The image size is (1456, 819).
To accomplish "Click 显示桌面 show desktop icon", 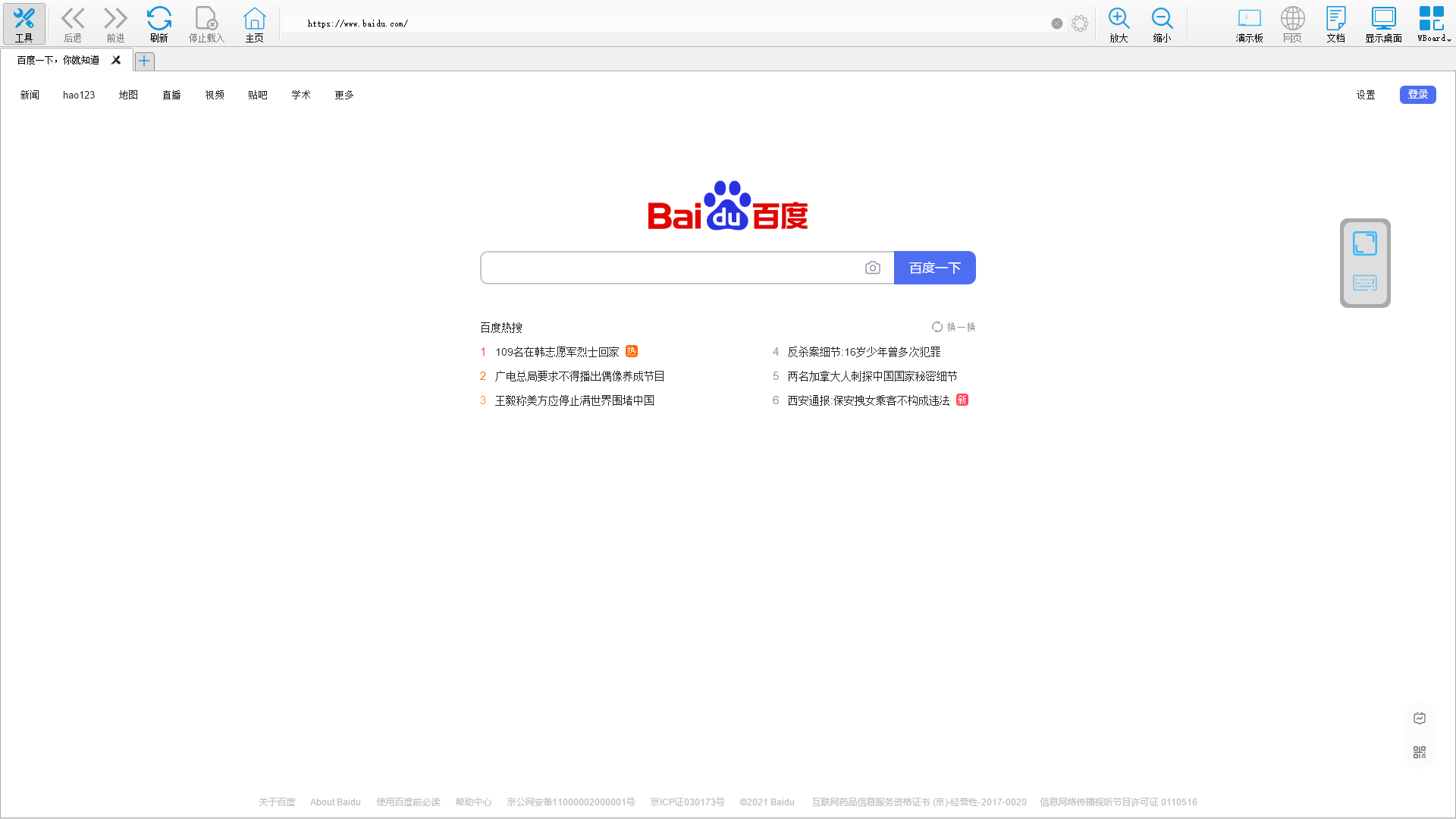I will click(1383, 24).
